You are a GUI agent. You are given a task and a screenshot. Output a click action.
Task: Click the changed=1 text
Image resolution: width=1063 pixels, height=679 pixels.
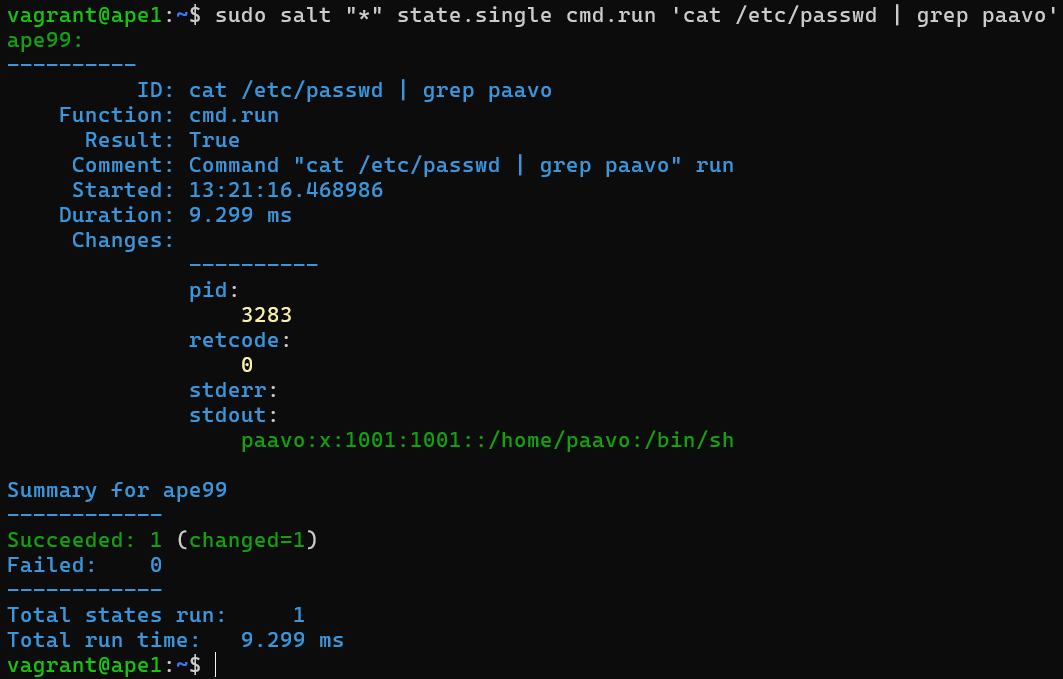click(246, 540)
